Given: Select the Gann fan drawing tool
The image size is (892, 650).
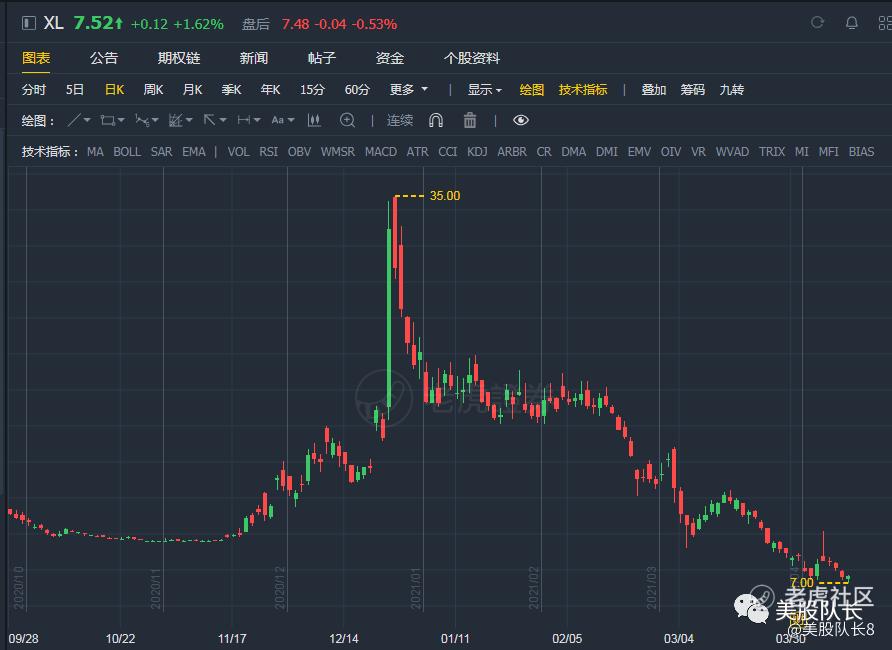Looking at the screenshot, I should [176, 121].
